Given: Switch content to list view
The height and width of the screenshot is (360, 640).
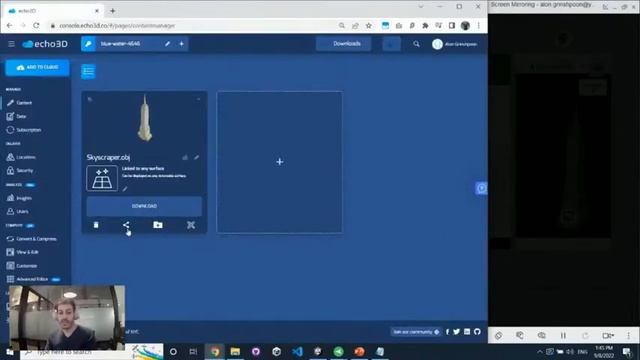Looking at the screenshot, I should [88, 71].
